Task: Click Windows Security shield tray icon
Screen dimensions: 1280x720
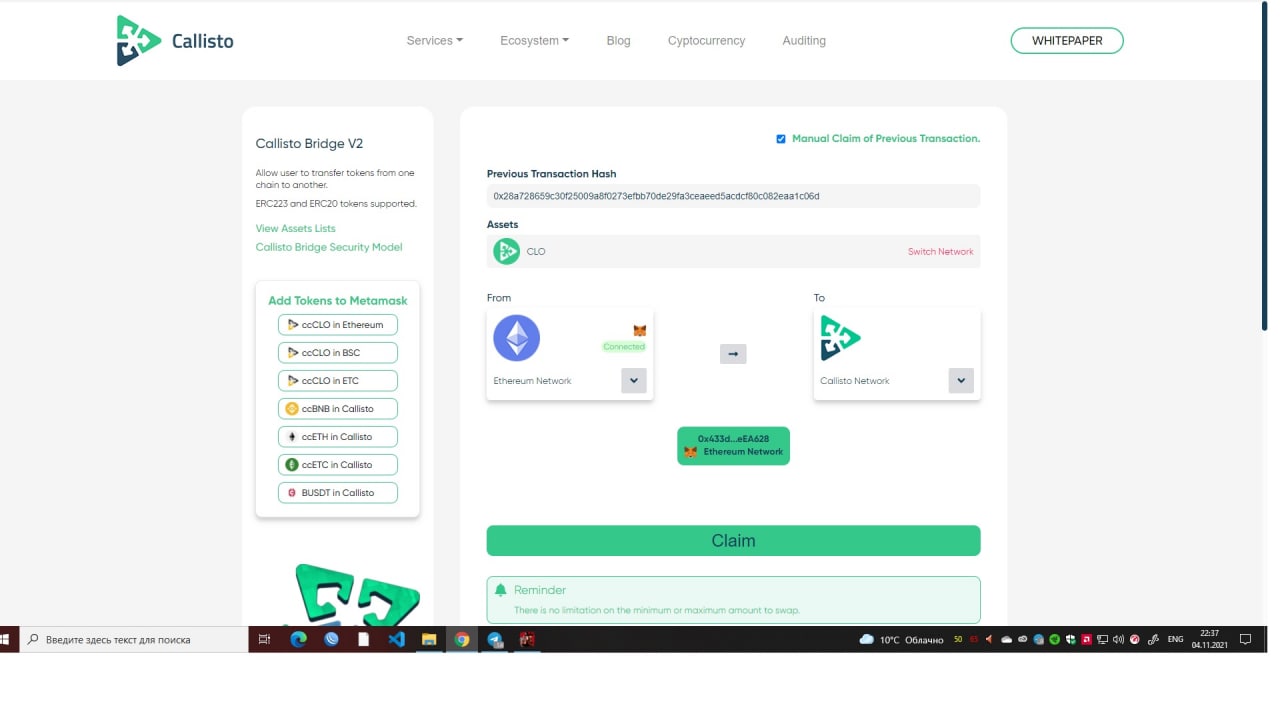Action: click(x=1070, y=639)
